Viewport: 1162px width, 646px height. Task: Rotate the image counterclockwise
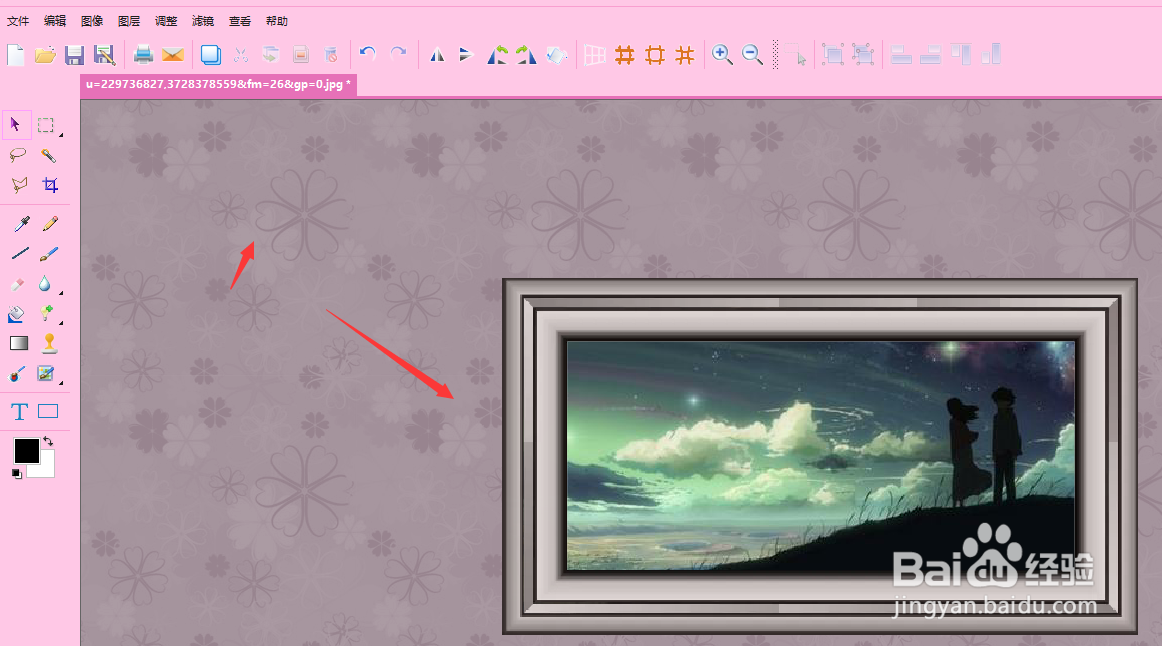497,55
